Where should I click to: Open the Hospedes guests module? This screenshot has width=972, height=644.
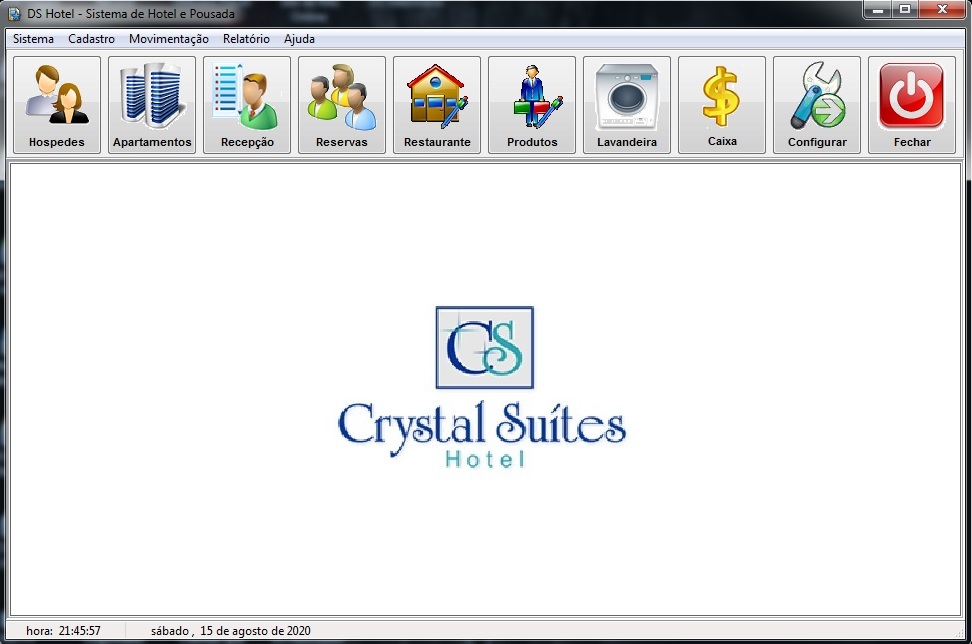coord(57,105)
